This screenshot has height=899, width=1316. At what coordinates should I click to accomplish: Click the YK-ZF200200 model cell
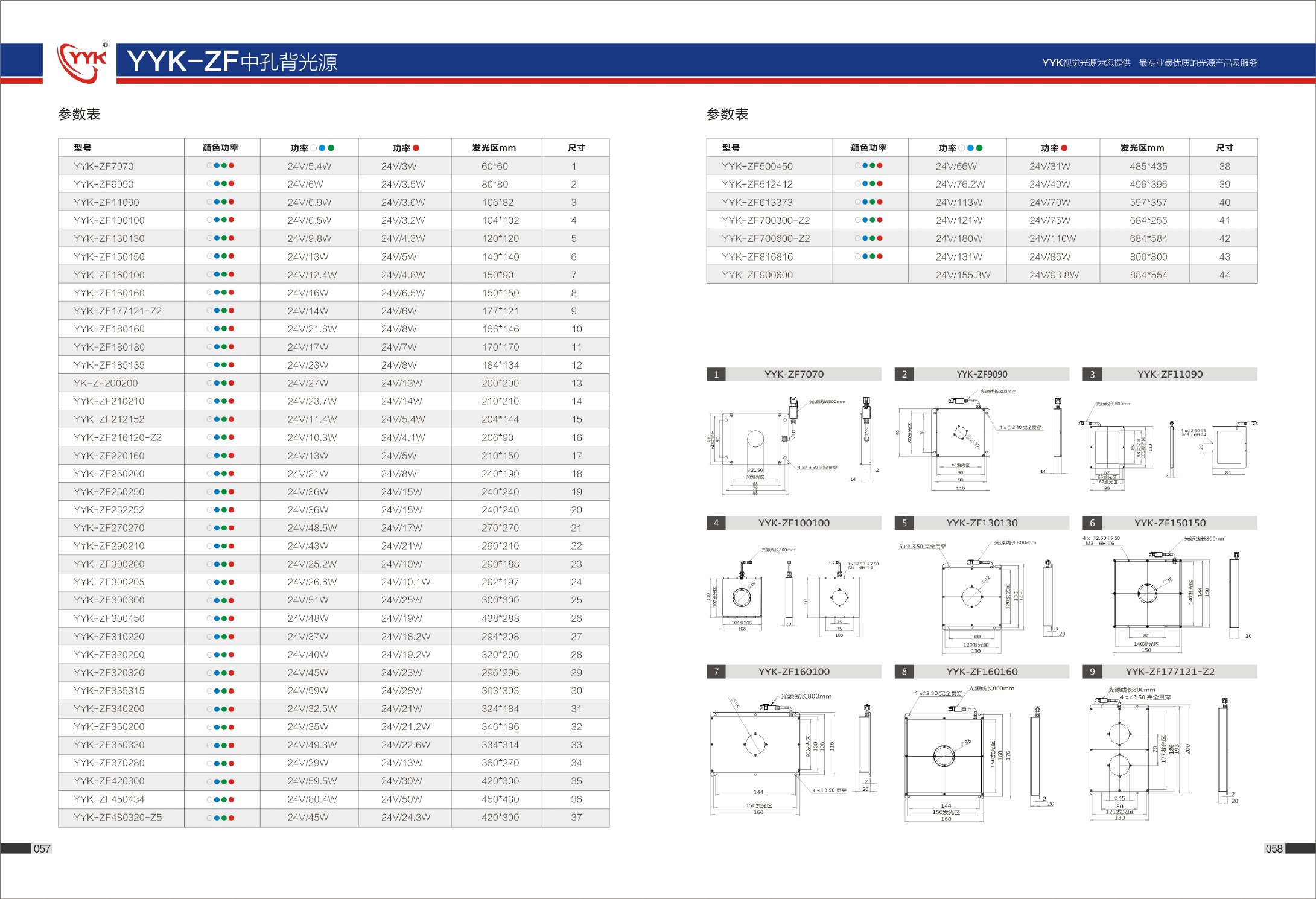[106, 383]
